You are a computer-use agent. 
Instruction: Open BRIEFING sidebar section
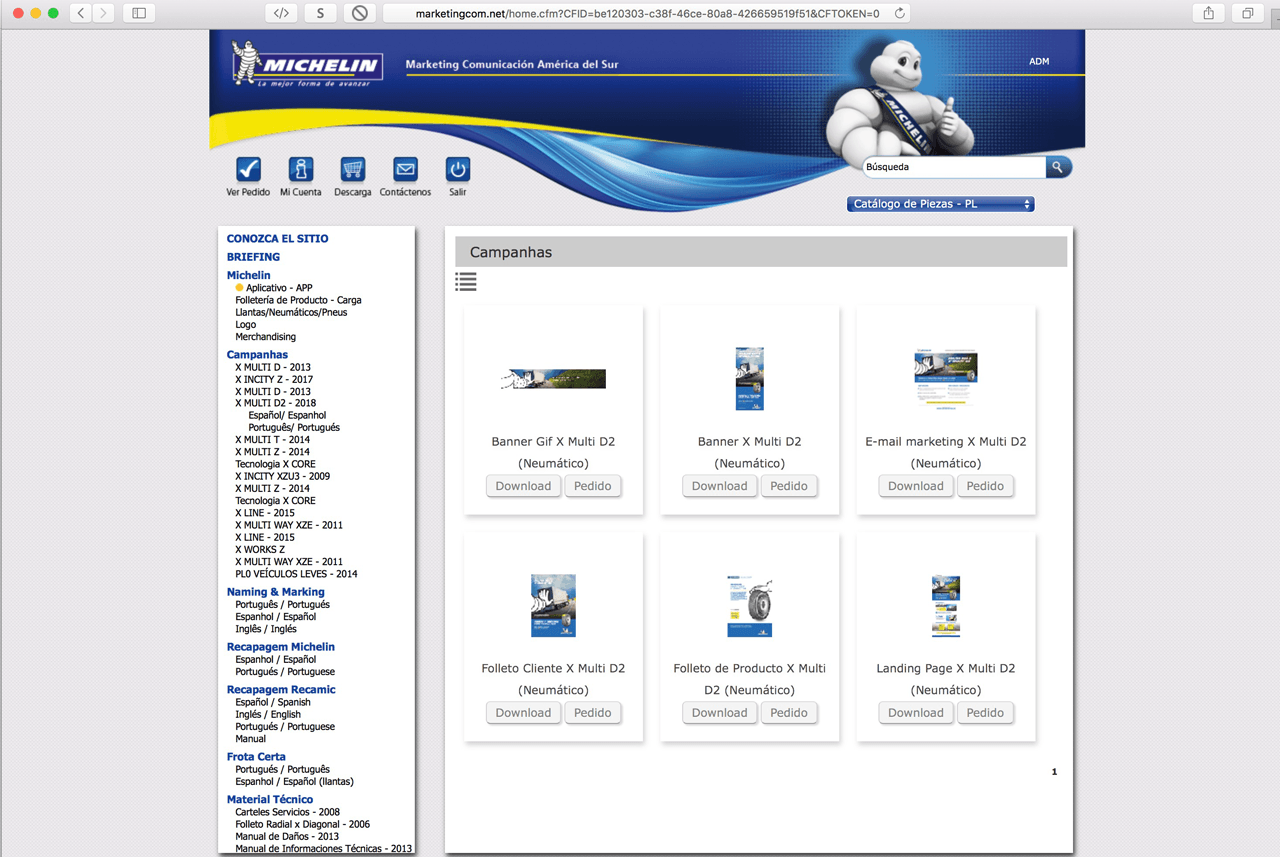pyautogui.click(x=253, y=257)
